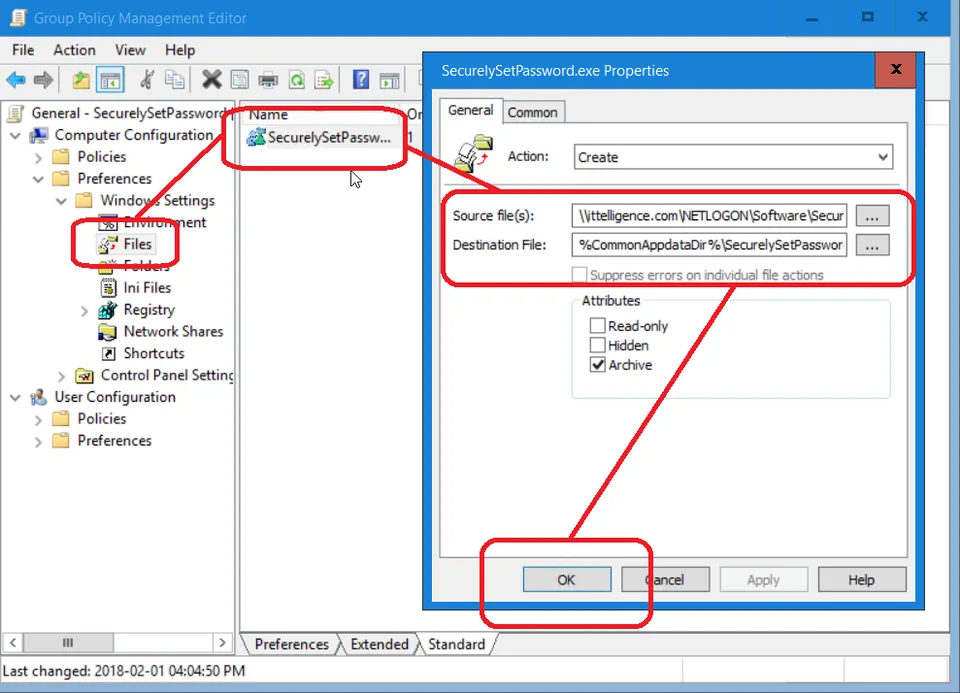Image resolution: width=960 pixels, height=693 pixels.
Task: Click the Source file(s) input field
Action: [x=710, y=215]
